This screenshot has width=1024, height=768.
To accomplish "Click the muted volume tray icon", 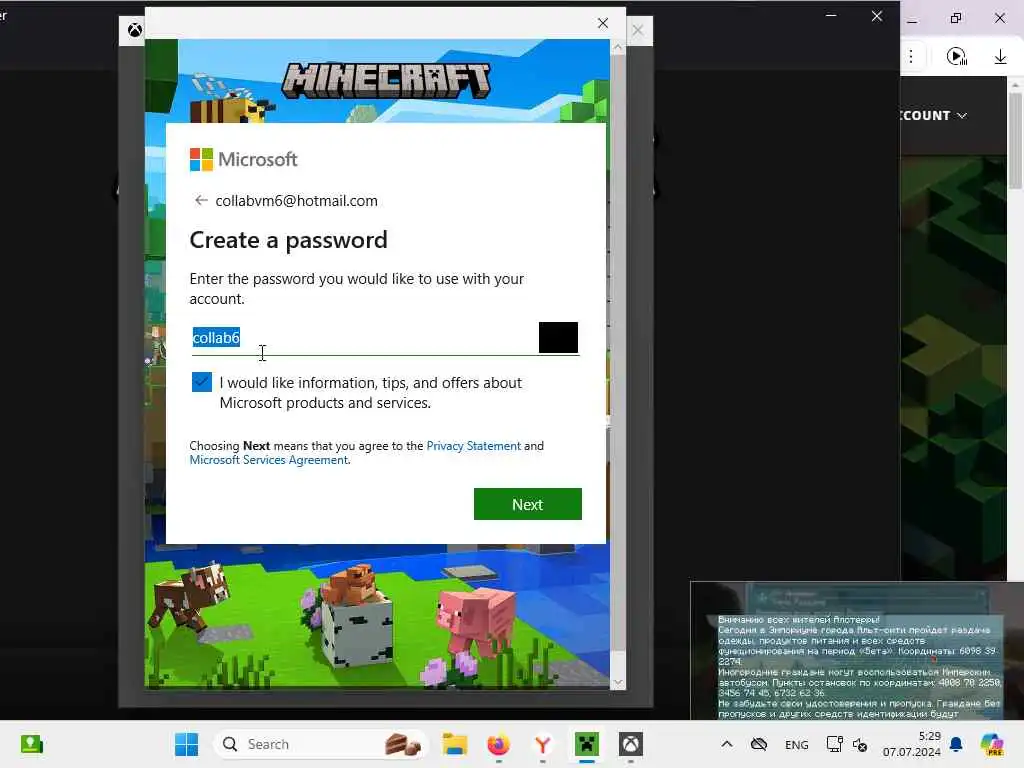I will pyautogui.click(x=859, y=744).
